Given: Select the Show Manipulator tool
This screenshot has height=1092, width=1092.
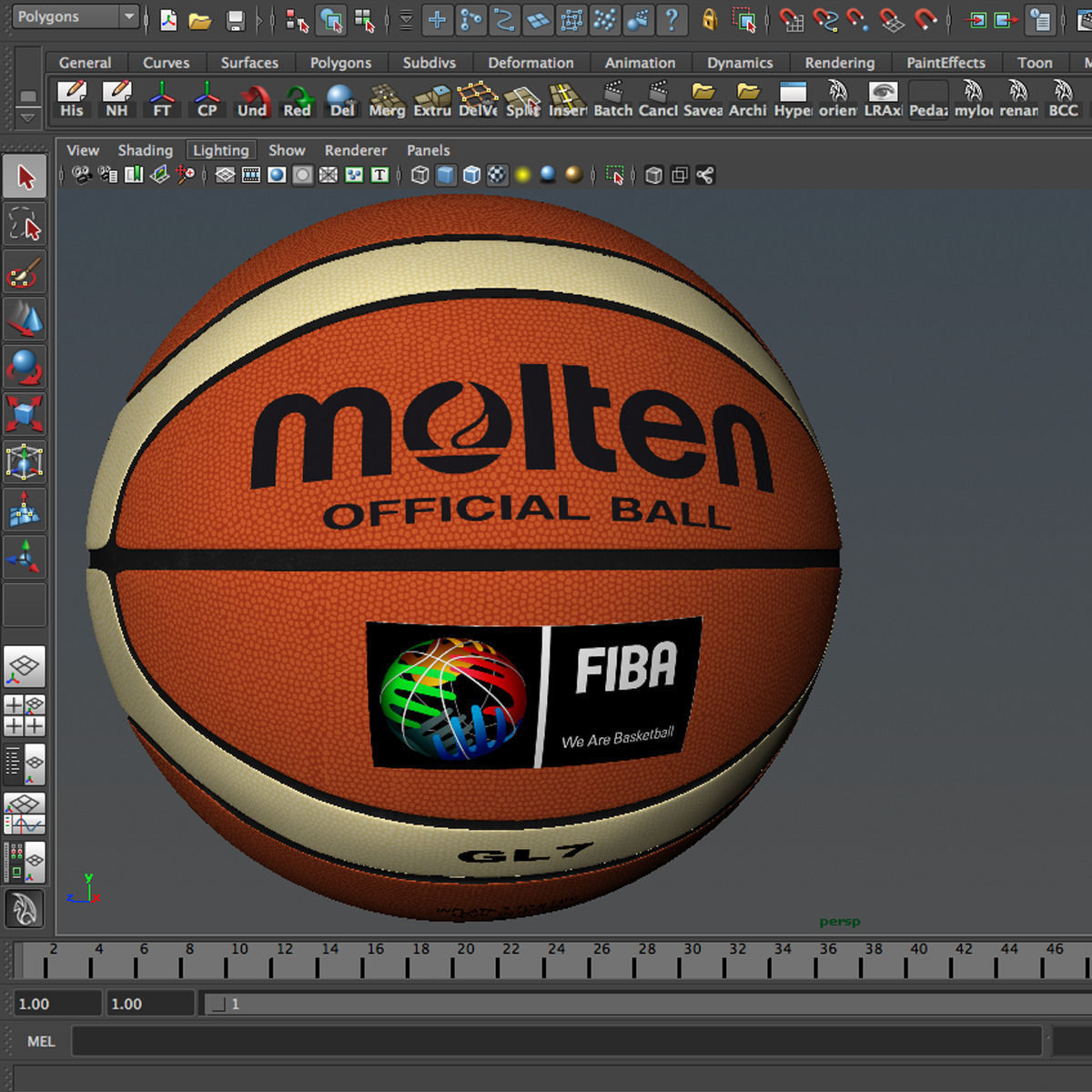Looking at the screenshot, I should click(x=25, y=557).
